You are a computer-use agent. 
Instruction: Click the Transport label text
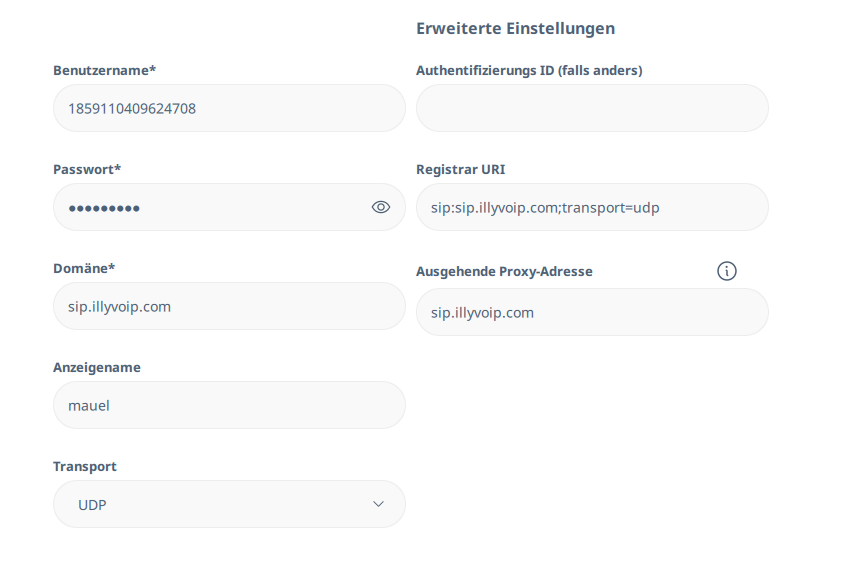85,467
